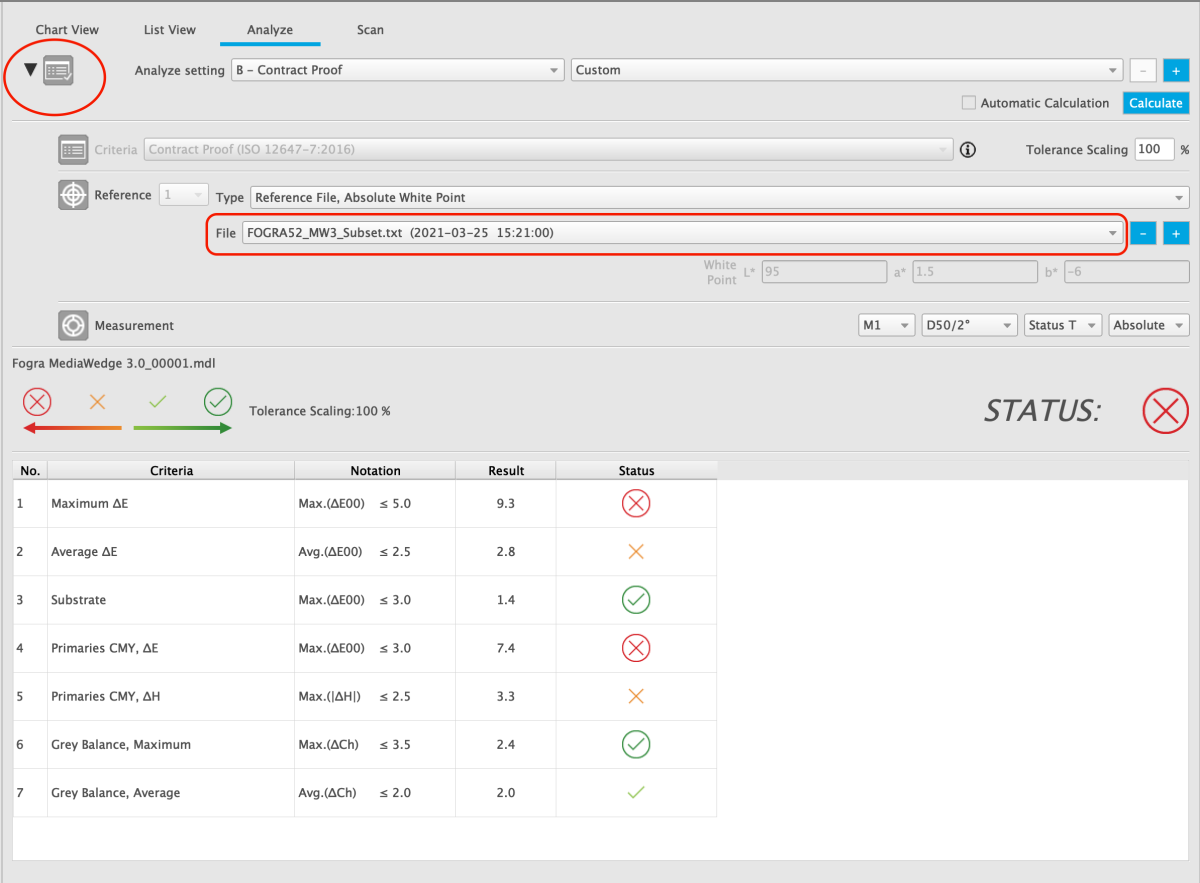Open Status T density dropdown
Screen dimensions: 1200x883
pyautogui.click(x=1063, y=325)
